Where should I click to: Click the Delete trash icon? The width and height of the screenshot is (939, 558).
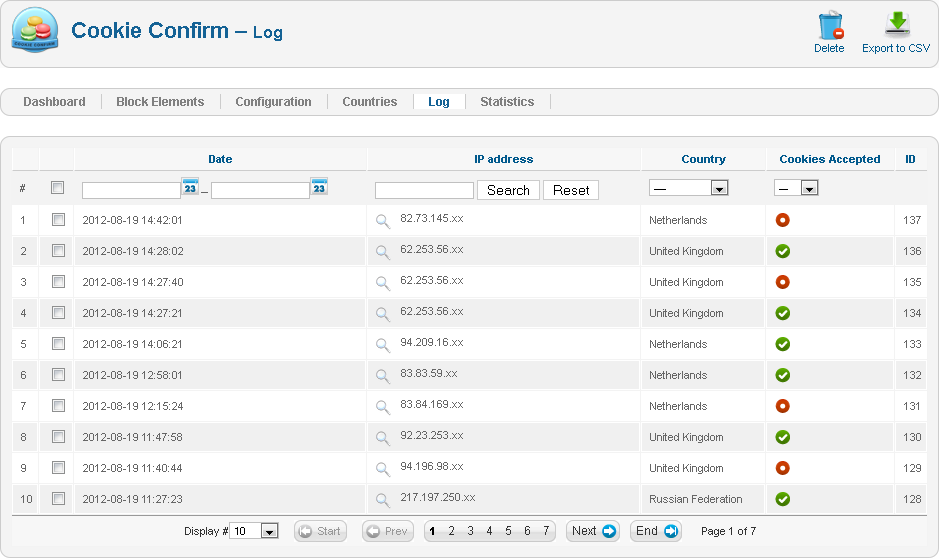(x=830, y=26)
